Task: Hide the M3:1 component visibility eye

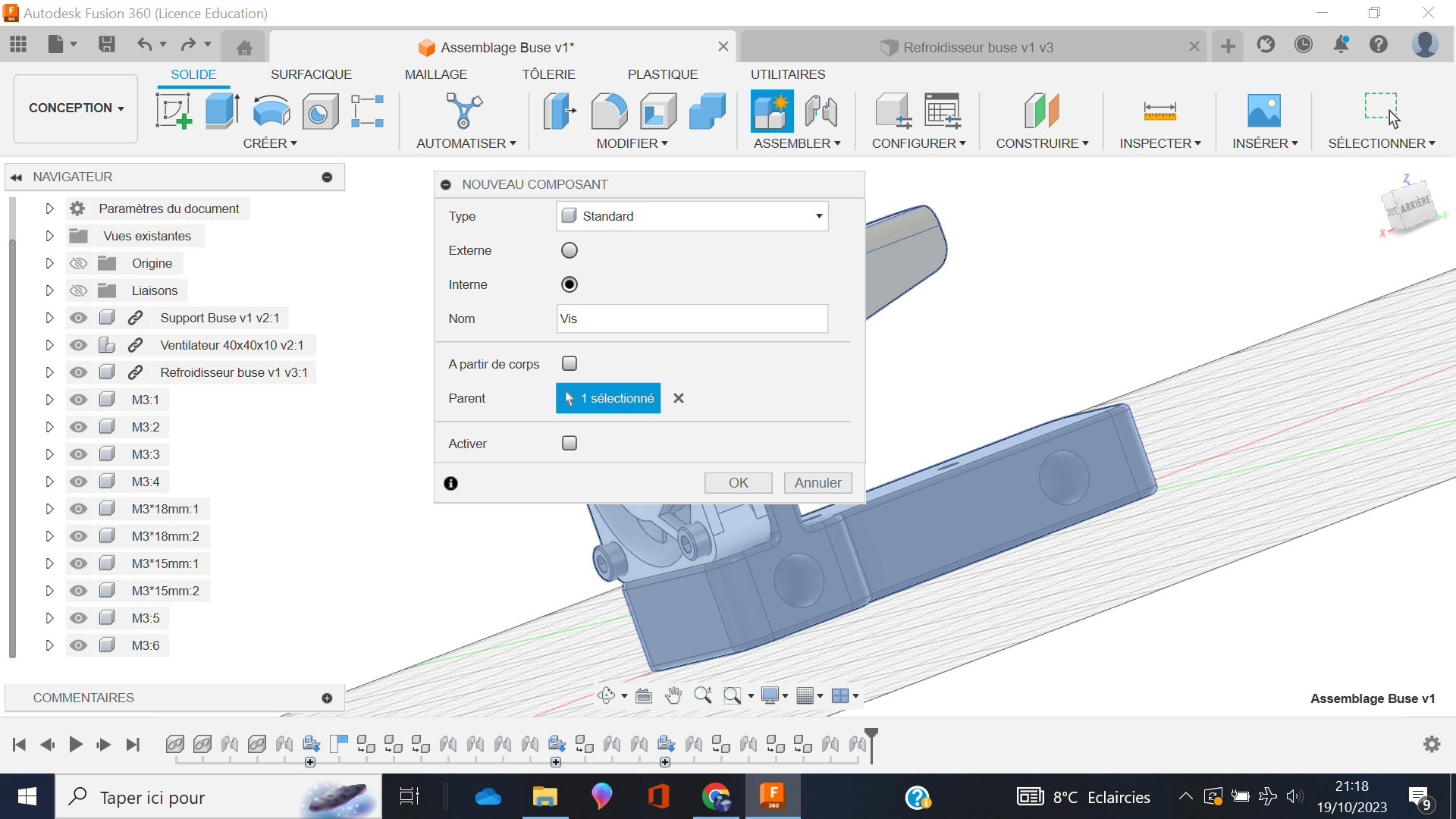Action: (78, 400)
